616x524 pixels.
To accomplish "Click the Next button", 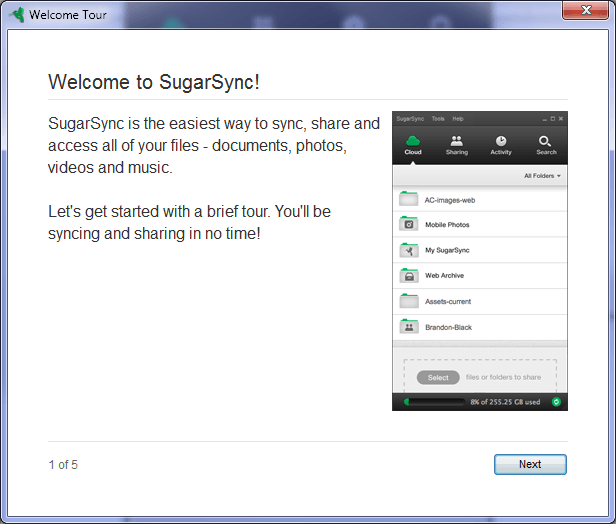I will 530,464.
